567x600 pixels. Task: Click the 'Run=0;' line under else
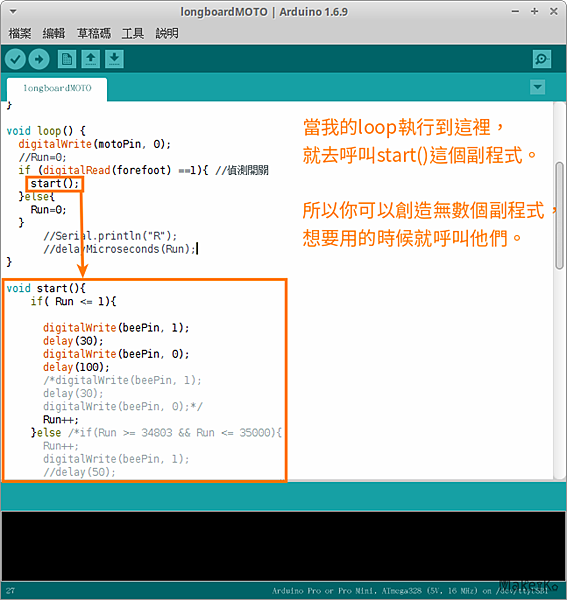click(48, 210)
